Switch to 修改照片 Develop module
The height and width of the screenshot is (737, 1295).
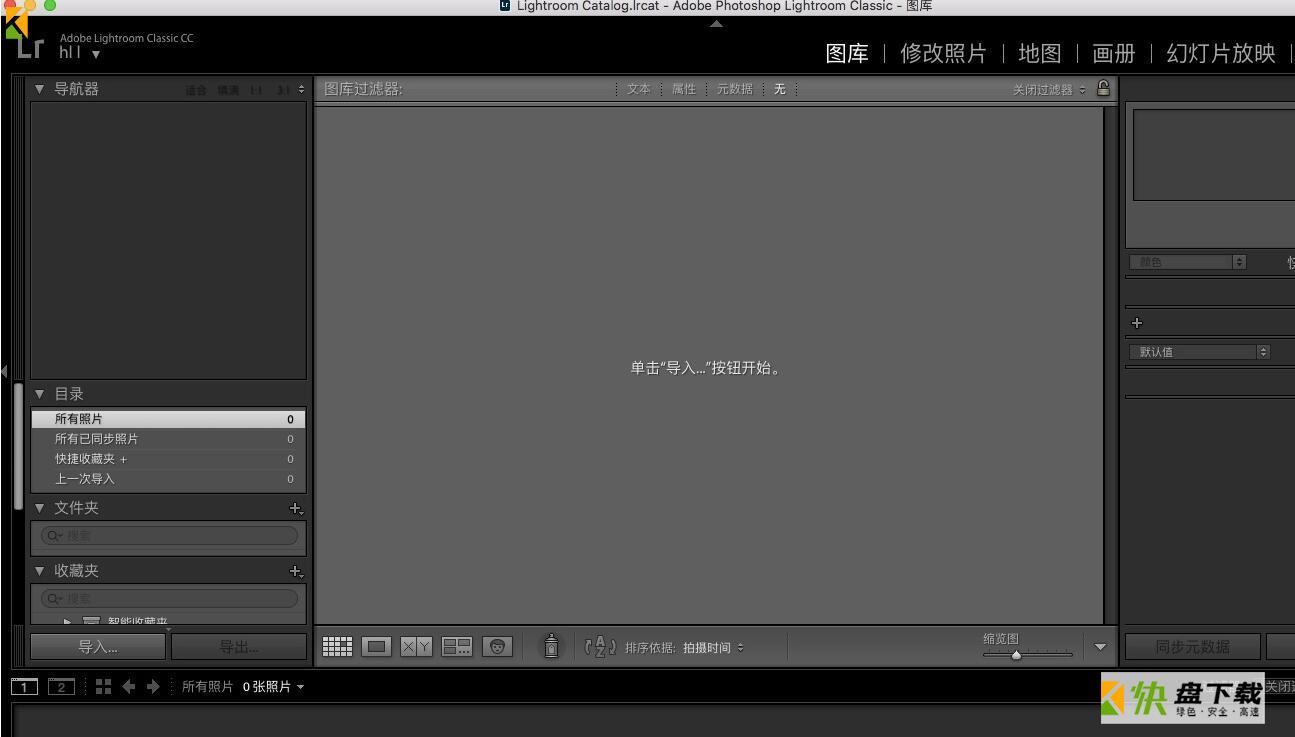(943, 53)
